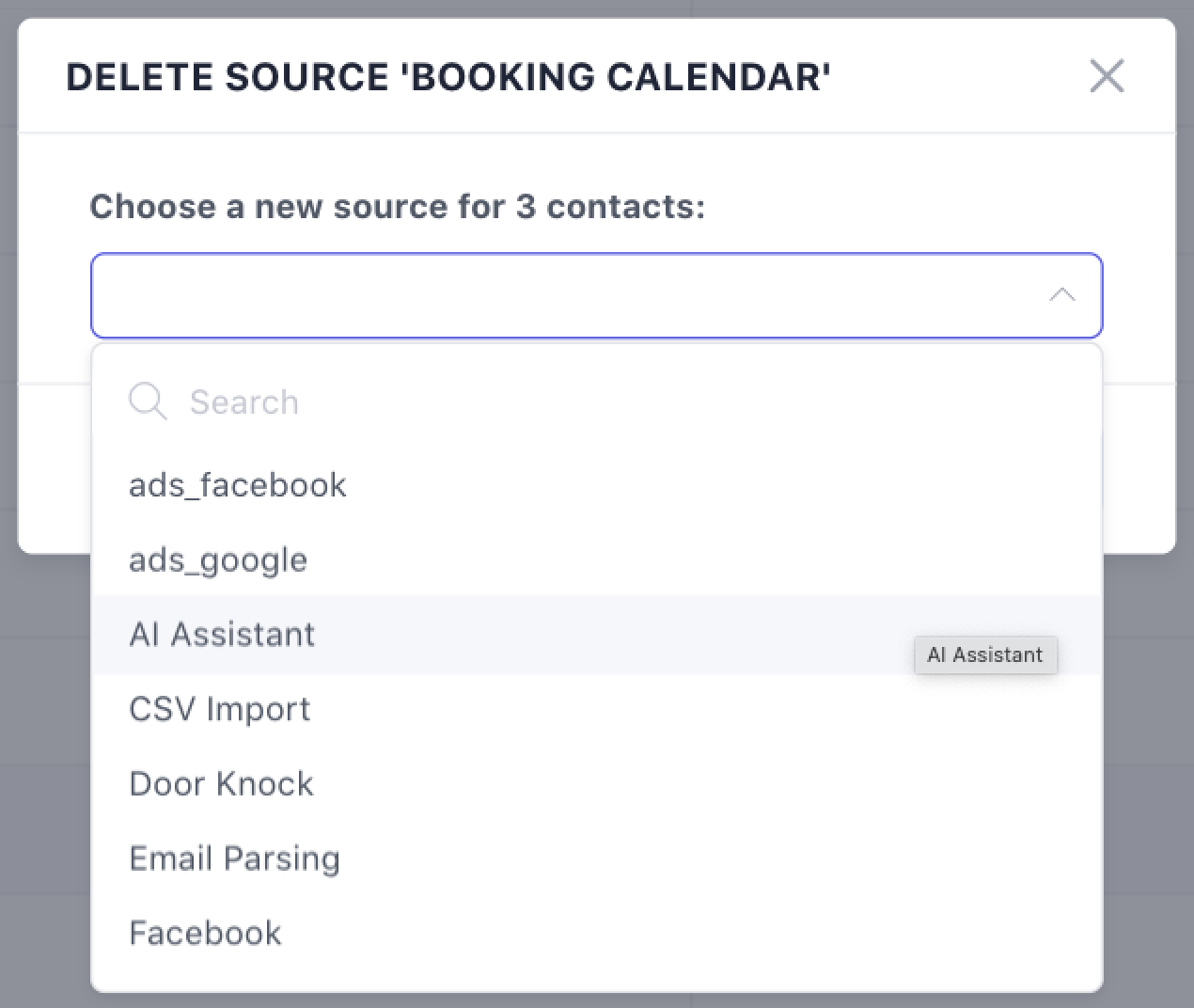Click the magnifying glass search icon
Image resolution: width=1194 pixels, height=1008 pixels.
pos(148,402)
